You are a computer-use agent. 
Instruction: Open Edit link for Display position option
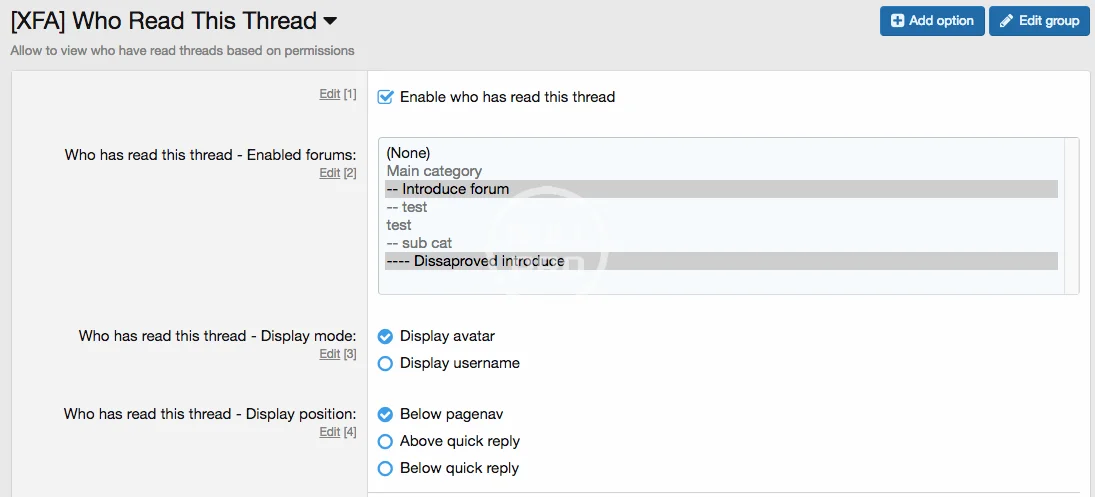tap(329, 432)
